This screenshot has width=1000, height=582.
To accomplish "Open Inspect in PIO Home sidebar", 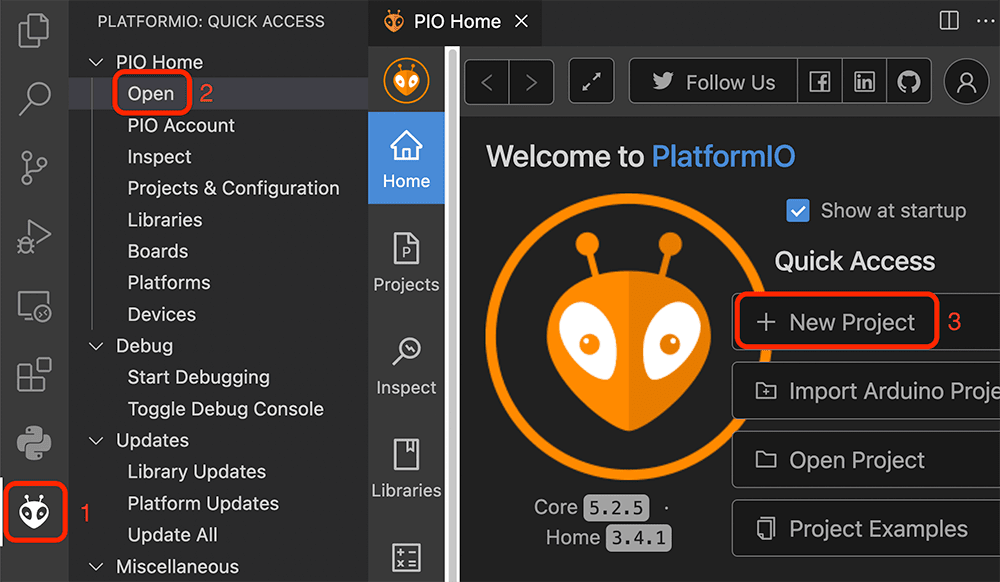I will coord(406,365).
